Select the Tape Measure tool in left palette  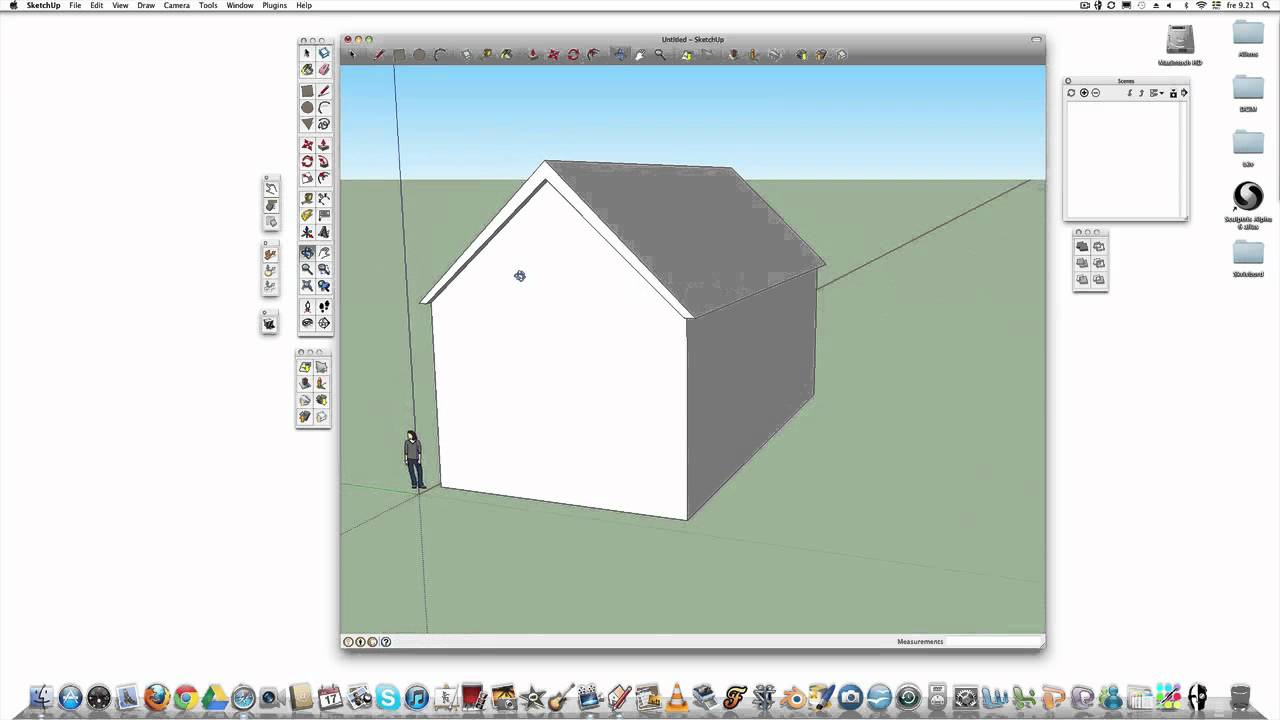307,198
